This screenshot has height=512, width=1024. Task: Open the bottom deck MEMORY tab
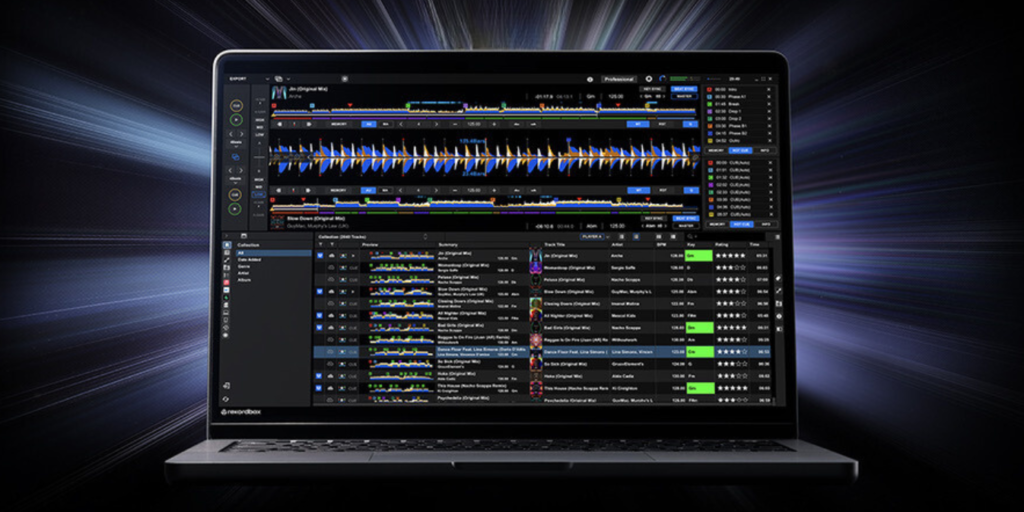718,224
